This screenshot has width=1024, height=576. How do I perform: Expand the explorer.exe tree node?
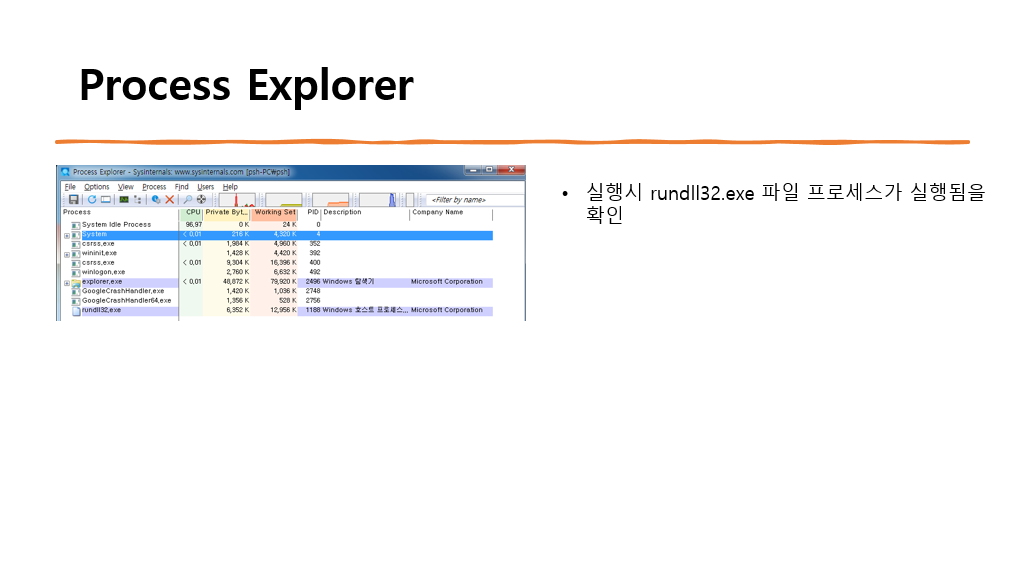pos(67,283)
